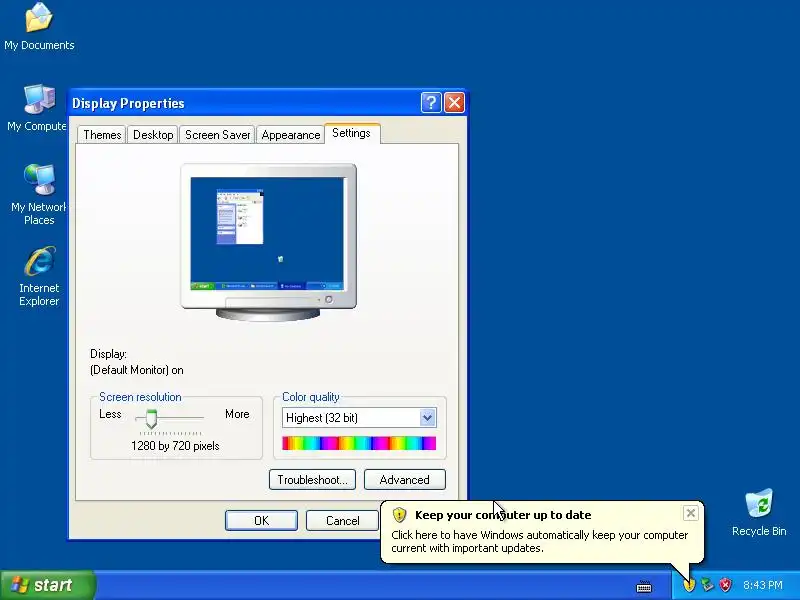Switch to the Themes tab

pyautogui.click(x=102, y=135)
